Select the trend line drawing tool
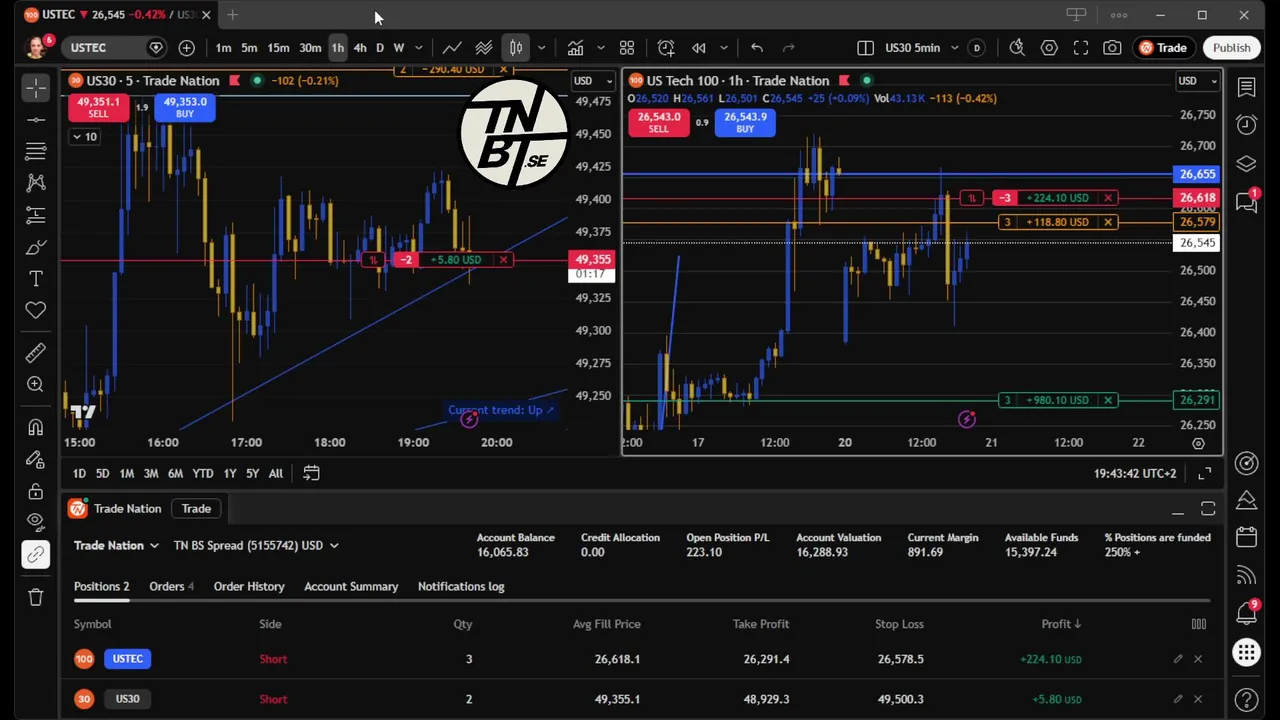This screenshot has width=1280, height=720. point(36,120)
